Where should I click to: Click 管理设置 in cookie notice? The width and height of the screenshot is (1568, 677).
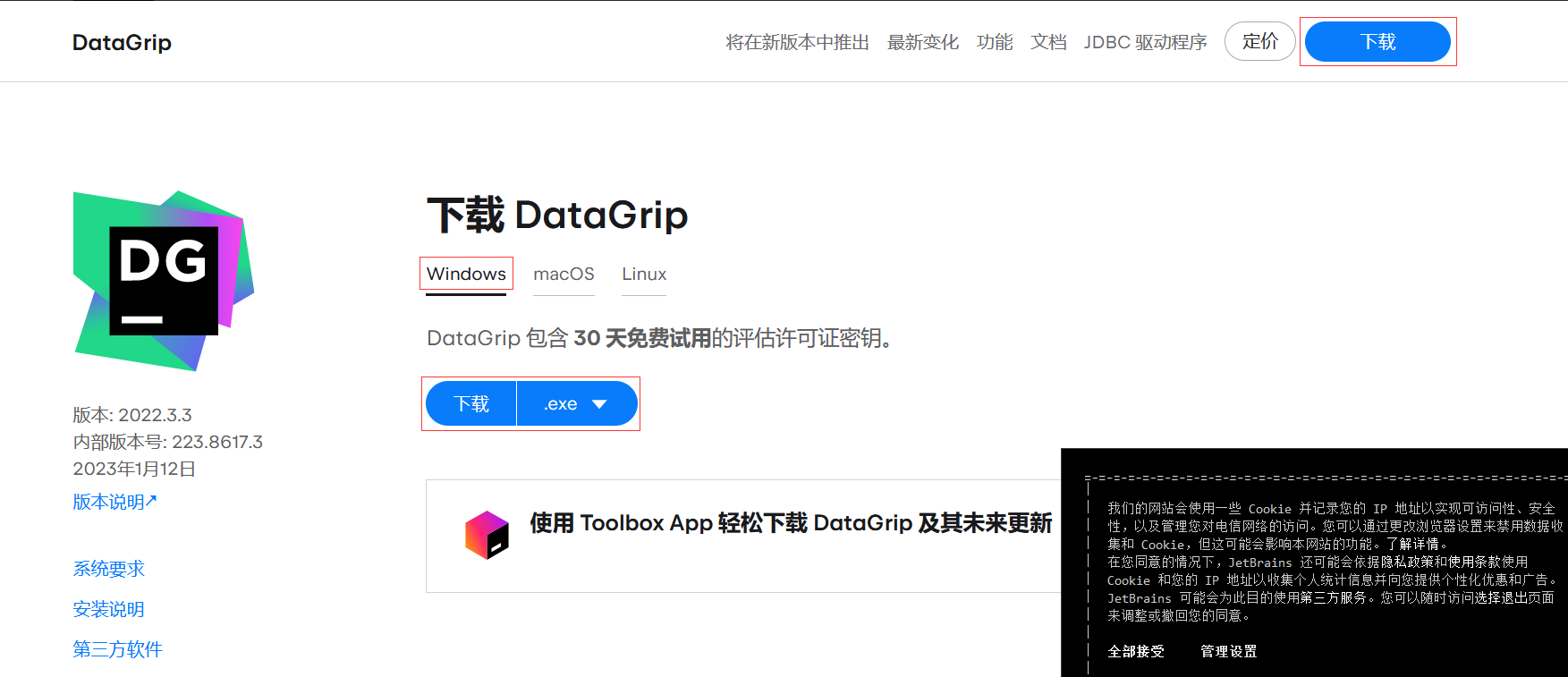tap(1228, 651)
